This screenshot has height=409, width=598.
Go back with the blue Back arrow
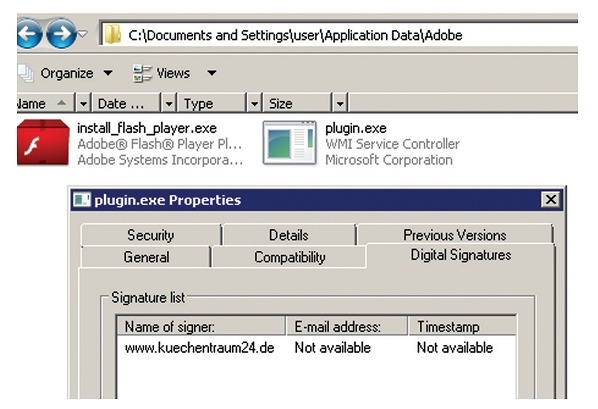(29, 34)
